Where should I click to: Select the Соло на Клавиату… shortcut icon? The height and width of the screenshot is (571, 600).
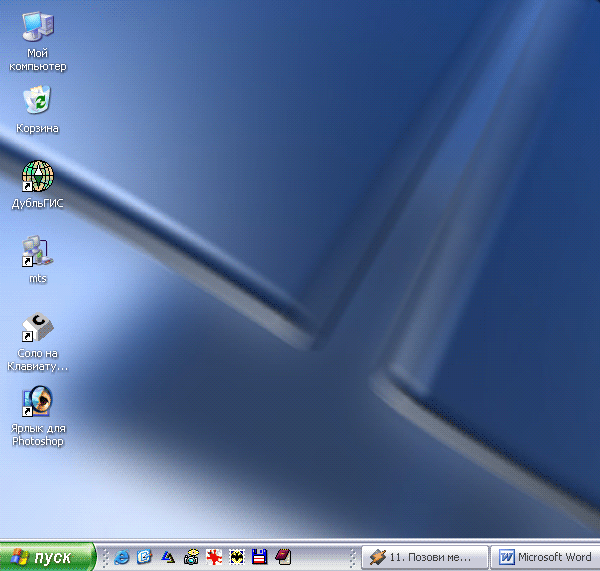(x=38, y=327)
